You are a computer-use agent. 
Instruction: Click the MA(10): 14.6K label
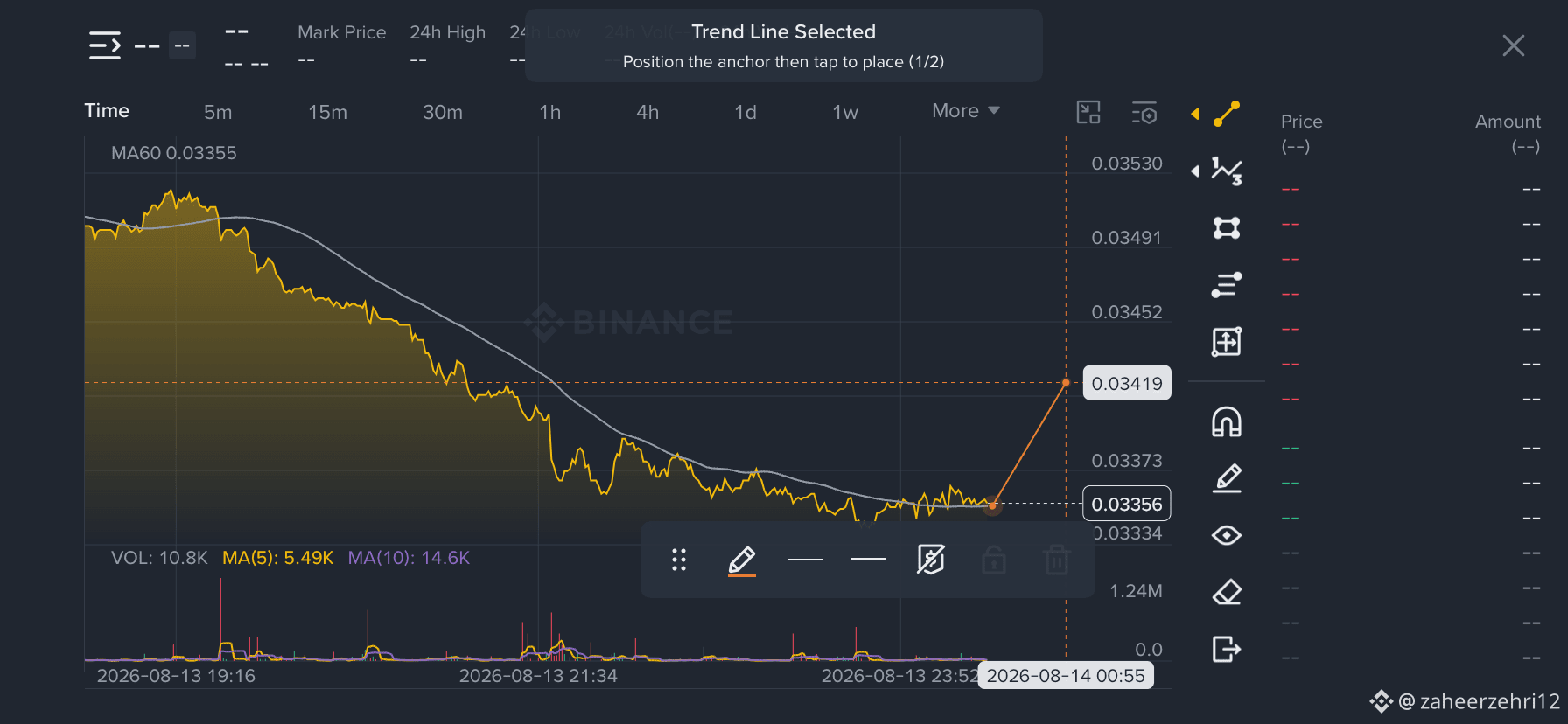click(409, 558)
